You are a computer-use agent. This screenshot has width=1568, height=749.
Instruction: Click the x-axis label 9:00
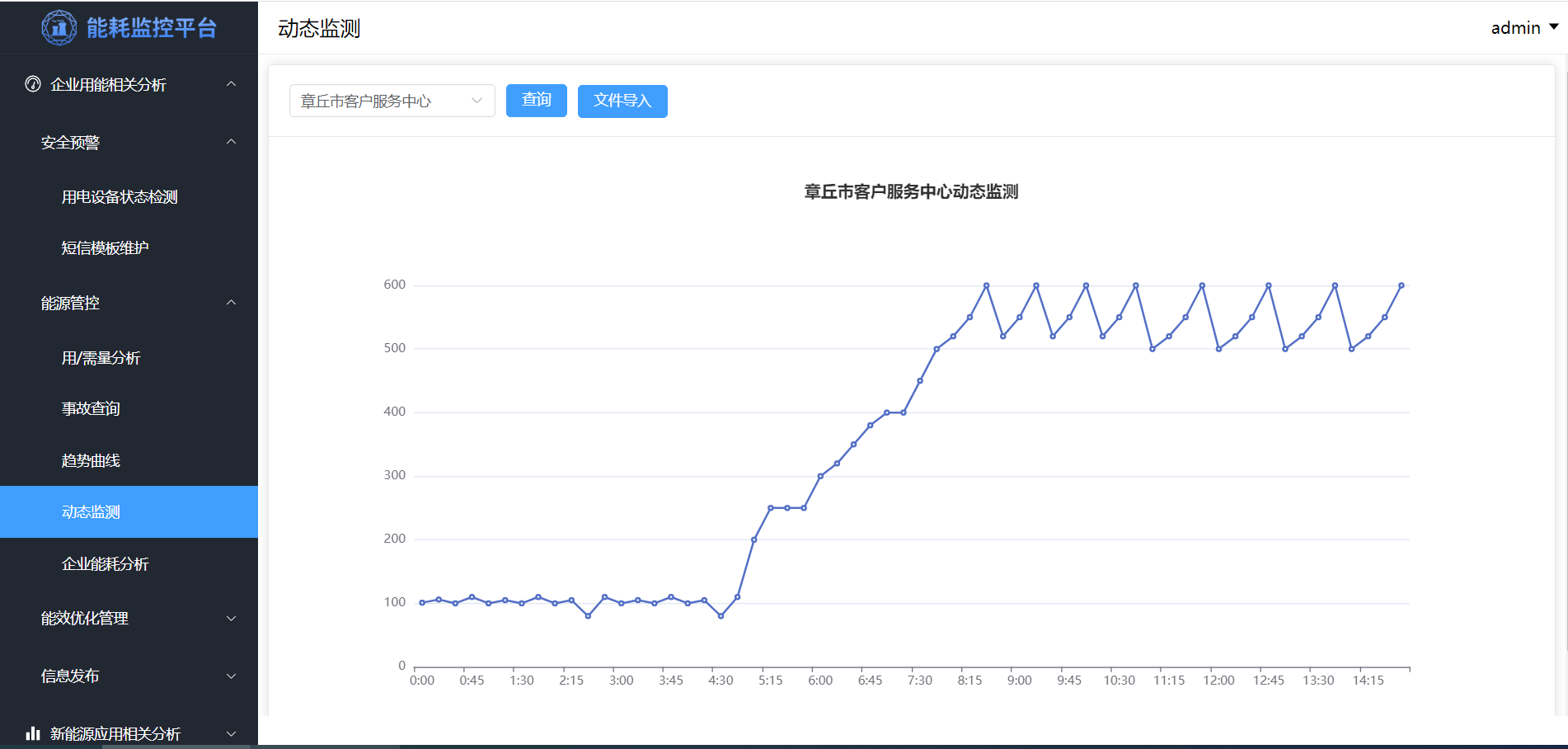[x=1020, y=681]
